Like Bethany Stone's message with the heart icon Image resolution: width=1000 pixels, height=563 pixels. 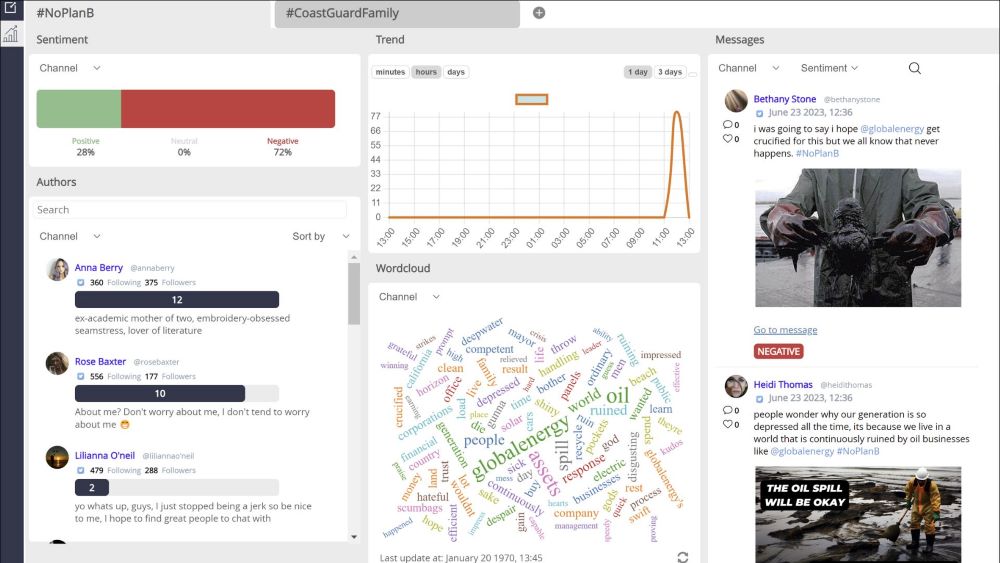728,139
